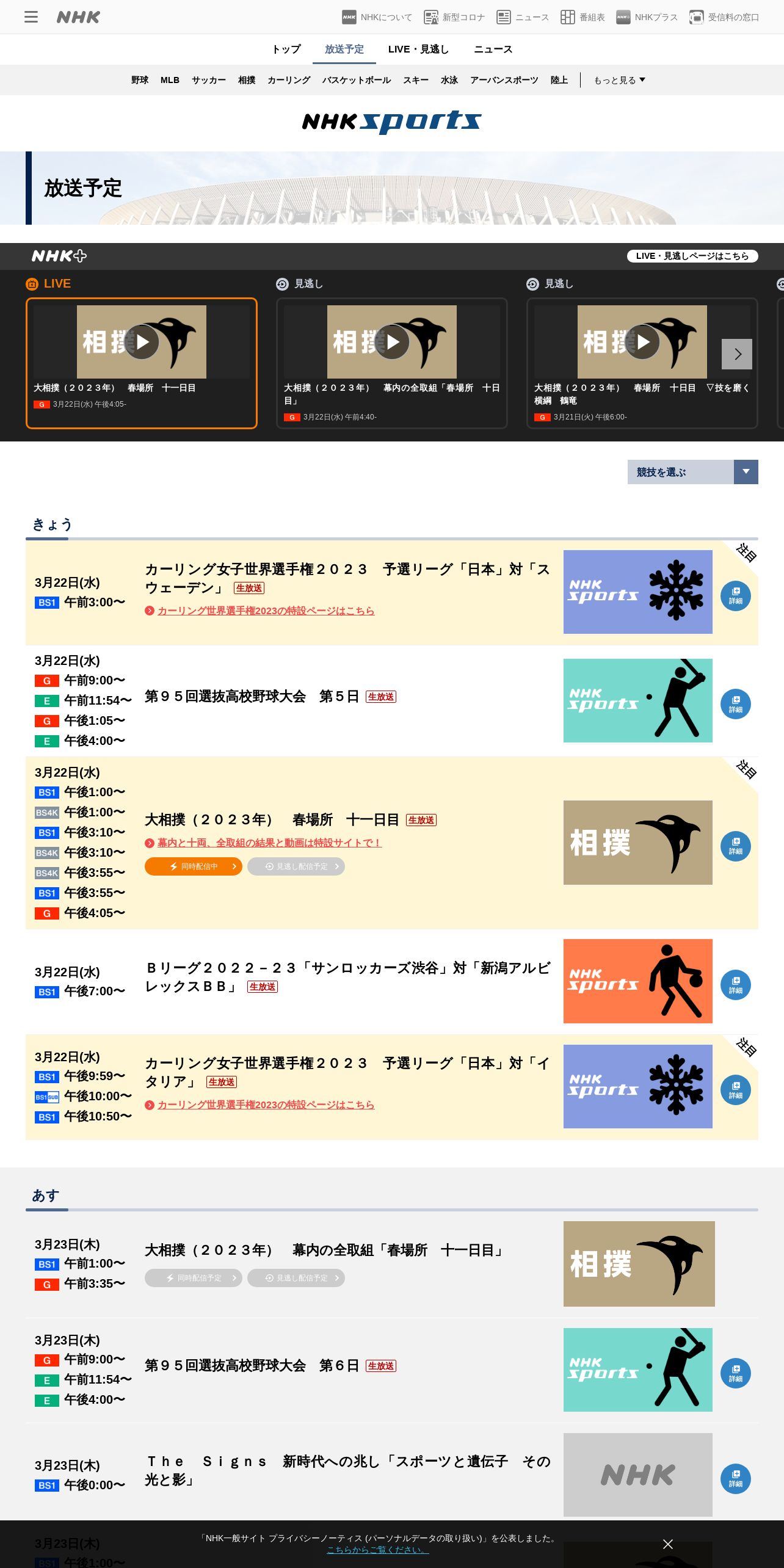Viewport: 784px width, 1568px height.
Task: Open 詳細 for 大相撲 春場所 十一日目
Action: tap(736, 846)
